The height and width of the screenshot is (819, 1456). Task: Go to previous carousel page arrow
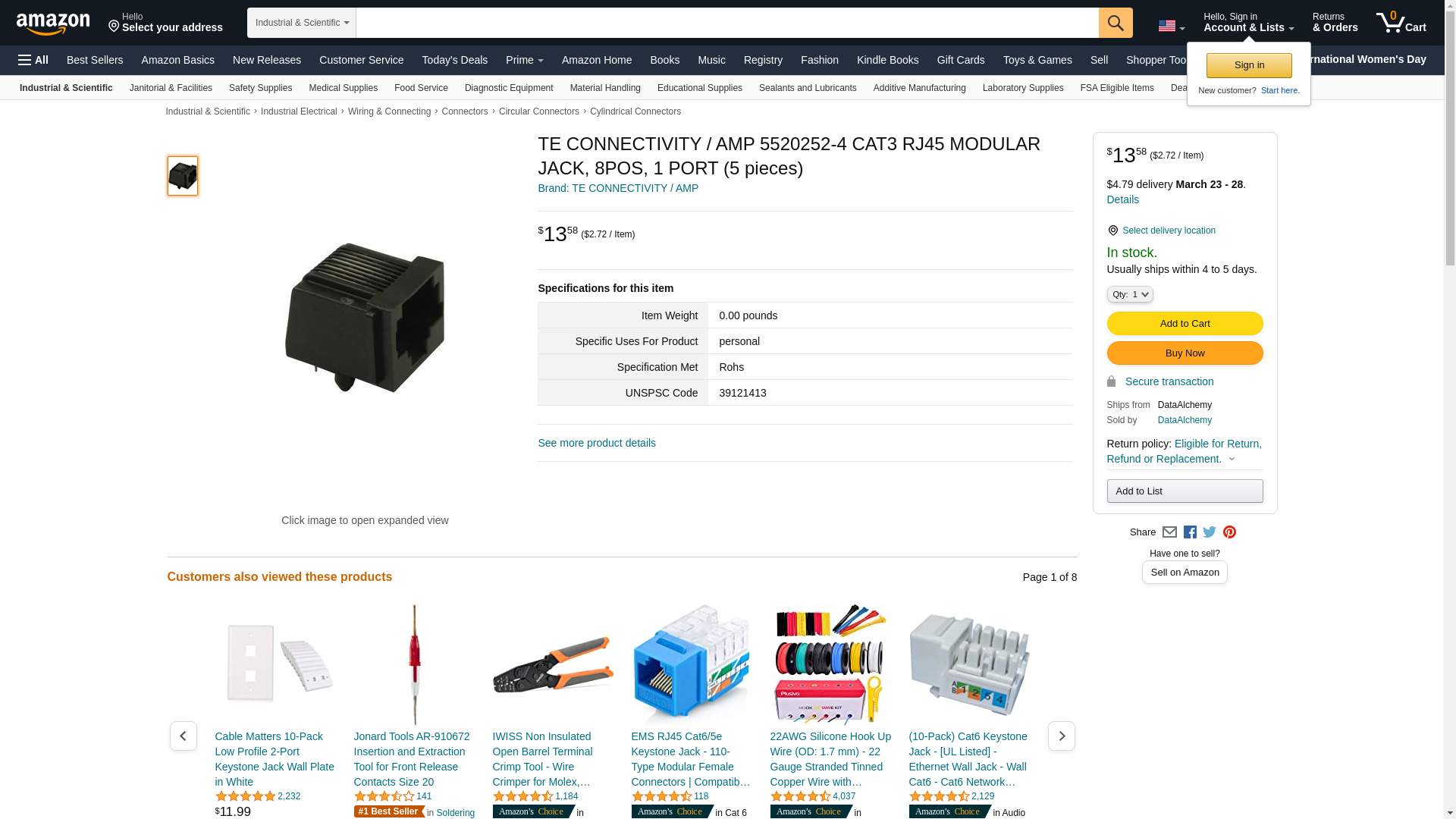(x=183, y=736)
